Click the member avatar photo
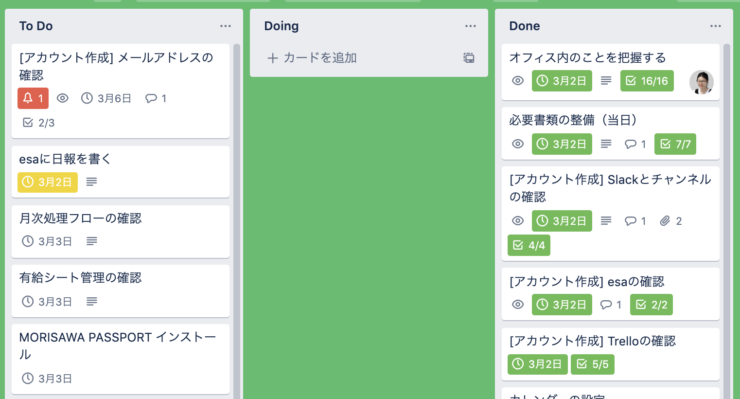 pyautogui.click(x=701, y=82)
